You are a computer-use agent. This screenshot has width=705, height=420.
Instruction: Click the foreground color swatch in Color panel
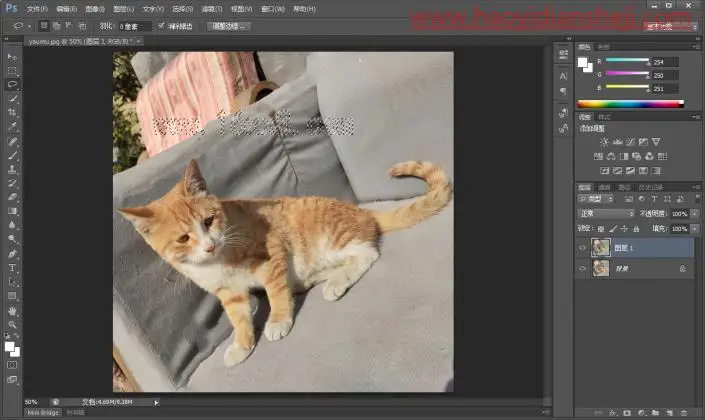pyautogui.click(x=583, y=62)
